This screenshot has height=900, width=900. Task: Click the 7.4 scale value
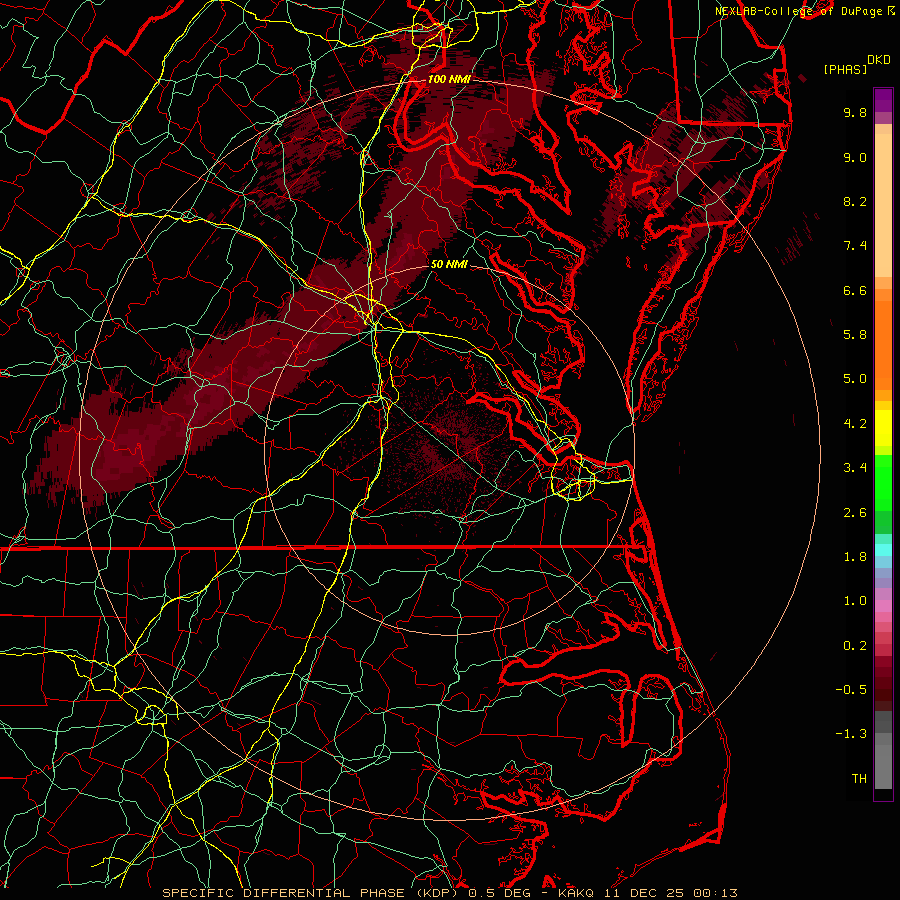855,246
